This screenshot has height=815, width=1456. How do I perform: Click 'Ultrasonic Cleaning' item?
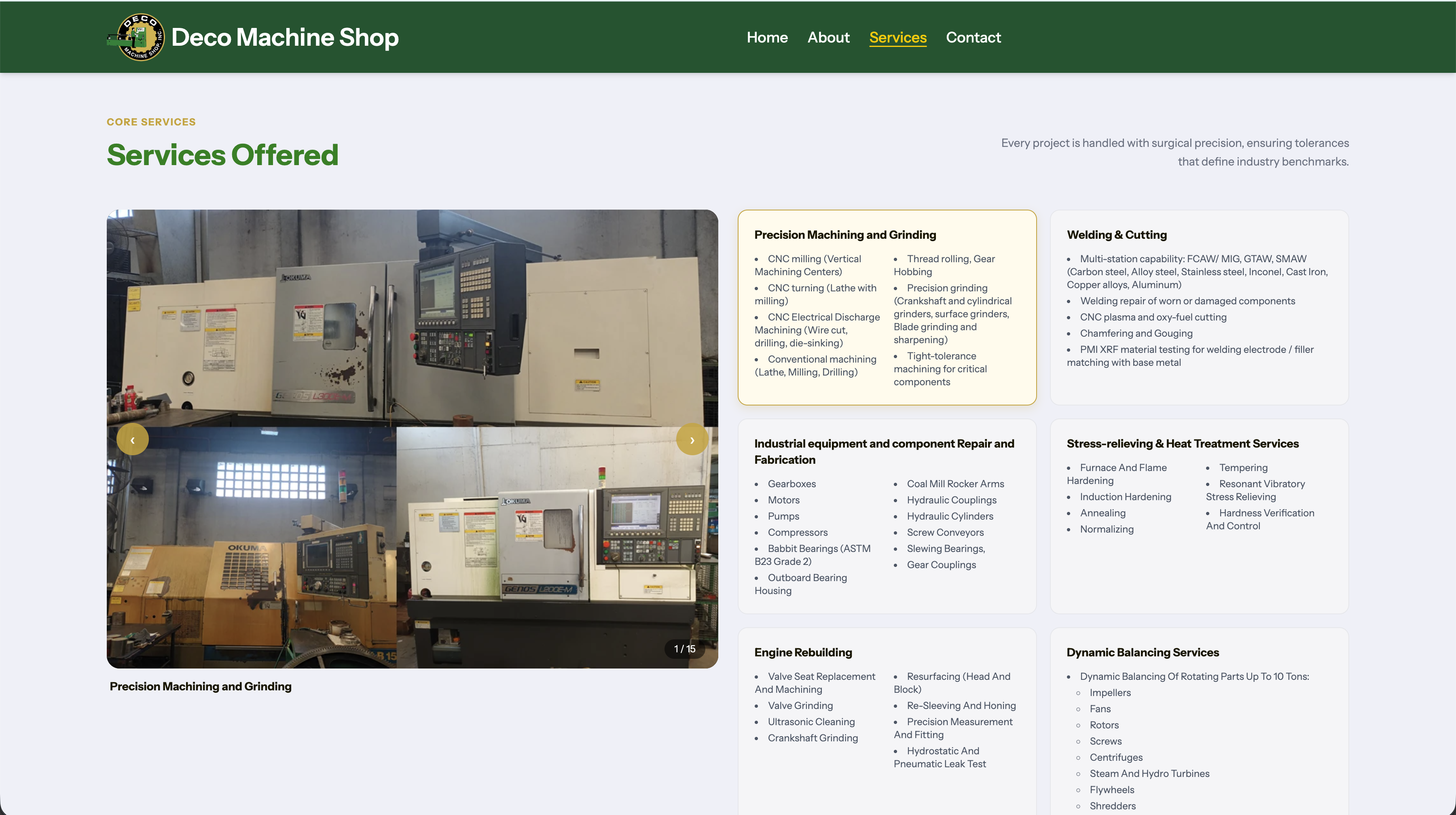811,722
